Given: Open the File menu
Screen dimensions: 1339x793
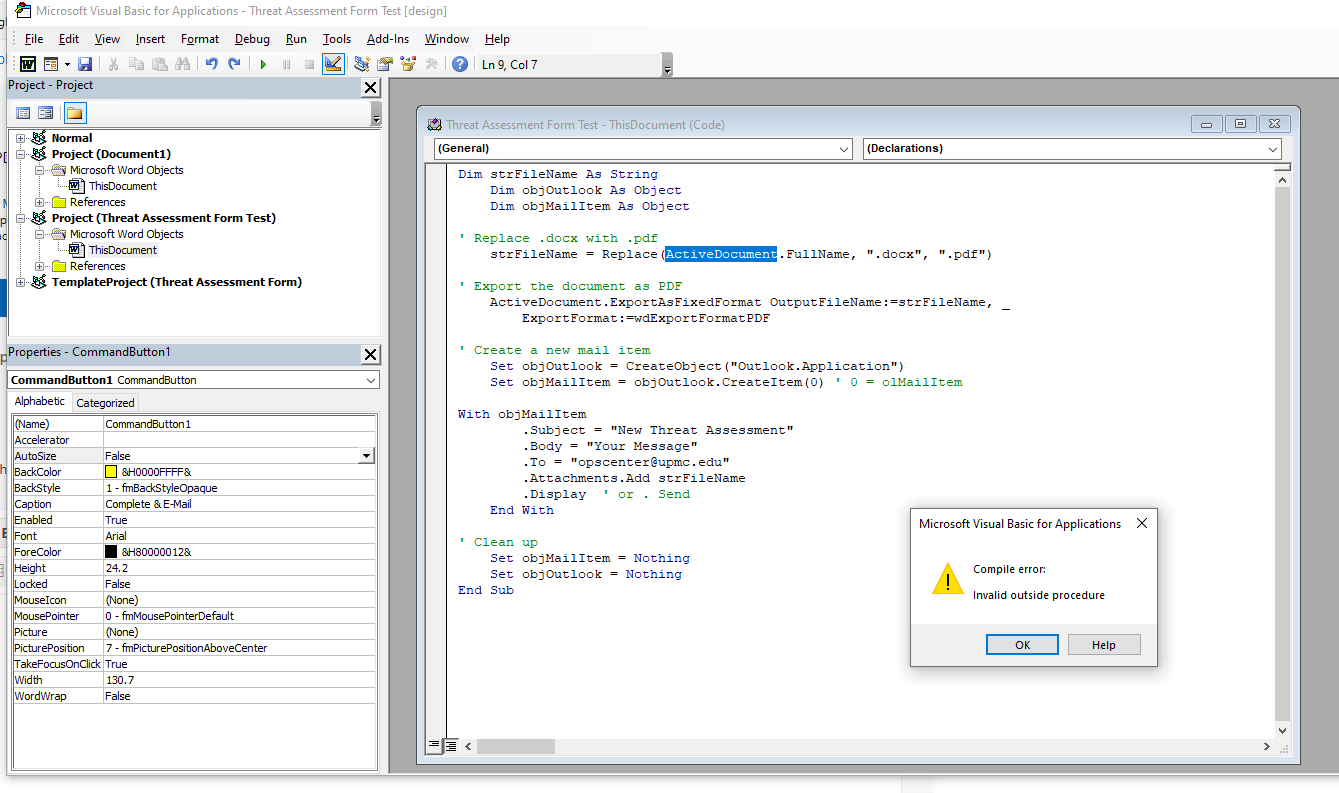Looking at the screenshot, I should pyautogui.click(x=34, y=39).
